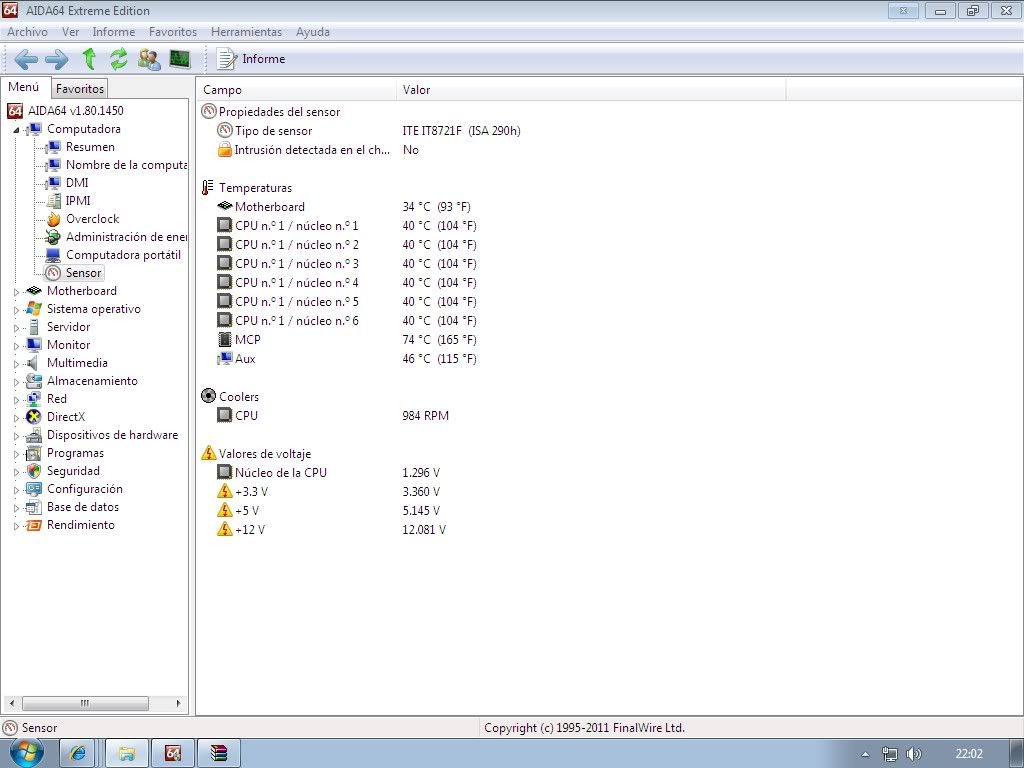
Task: Open the green monitor graph toolbar icon
Action: pos(180,59)
